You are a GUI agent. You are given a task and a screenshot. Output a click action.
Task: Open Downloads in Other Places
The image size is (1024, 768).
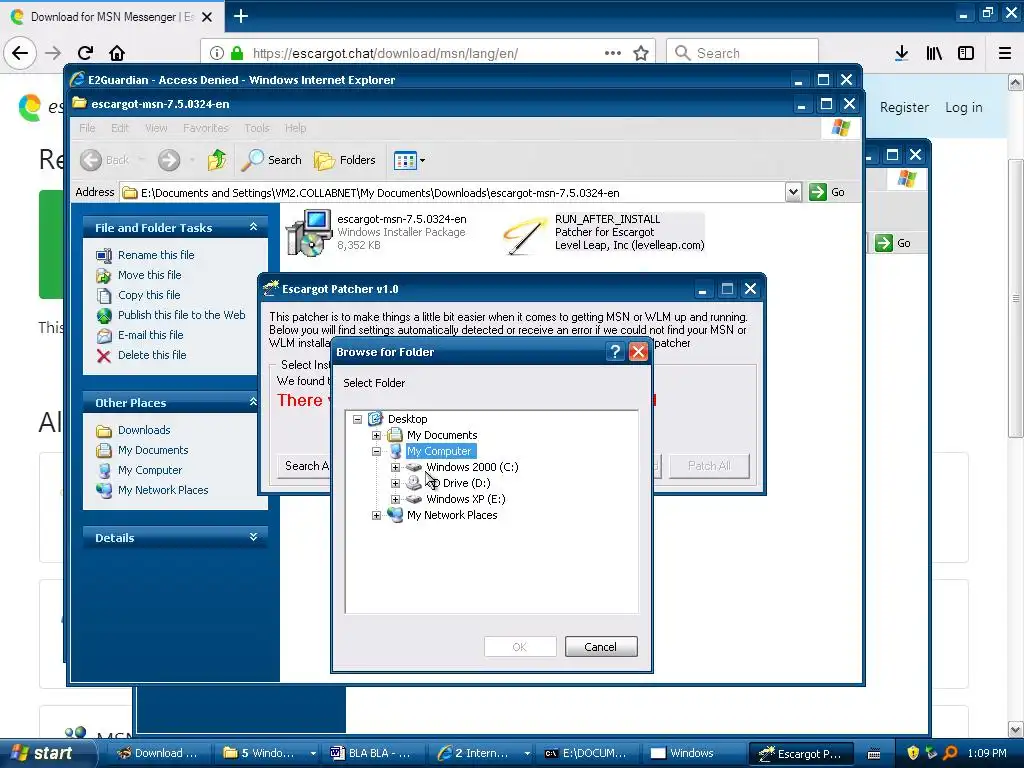[x=144, y=430]
